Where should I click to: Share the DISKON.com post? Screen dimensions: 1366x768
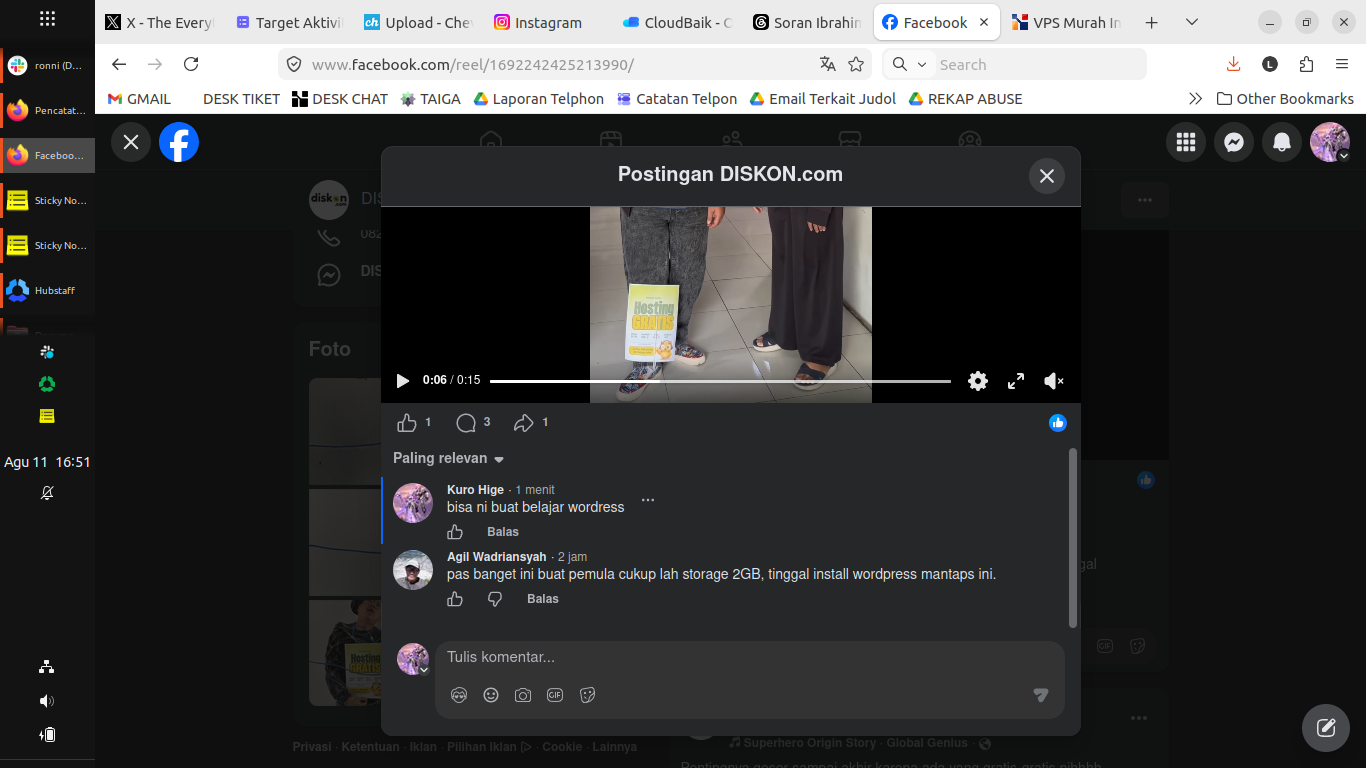coord(524,423)
